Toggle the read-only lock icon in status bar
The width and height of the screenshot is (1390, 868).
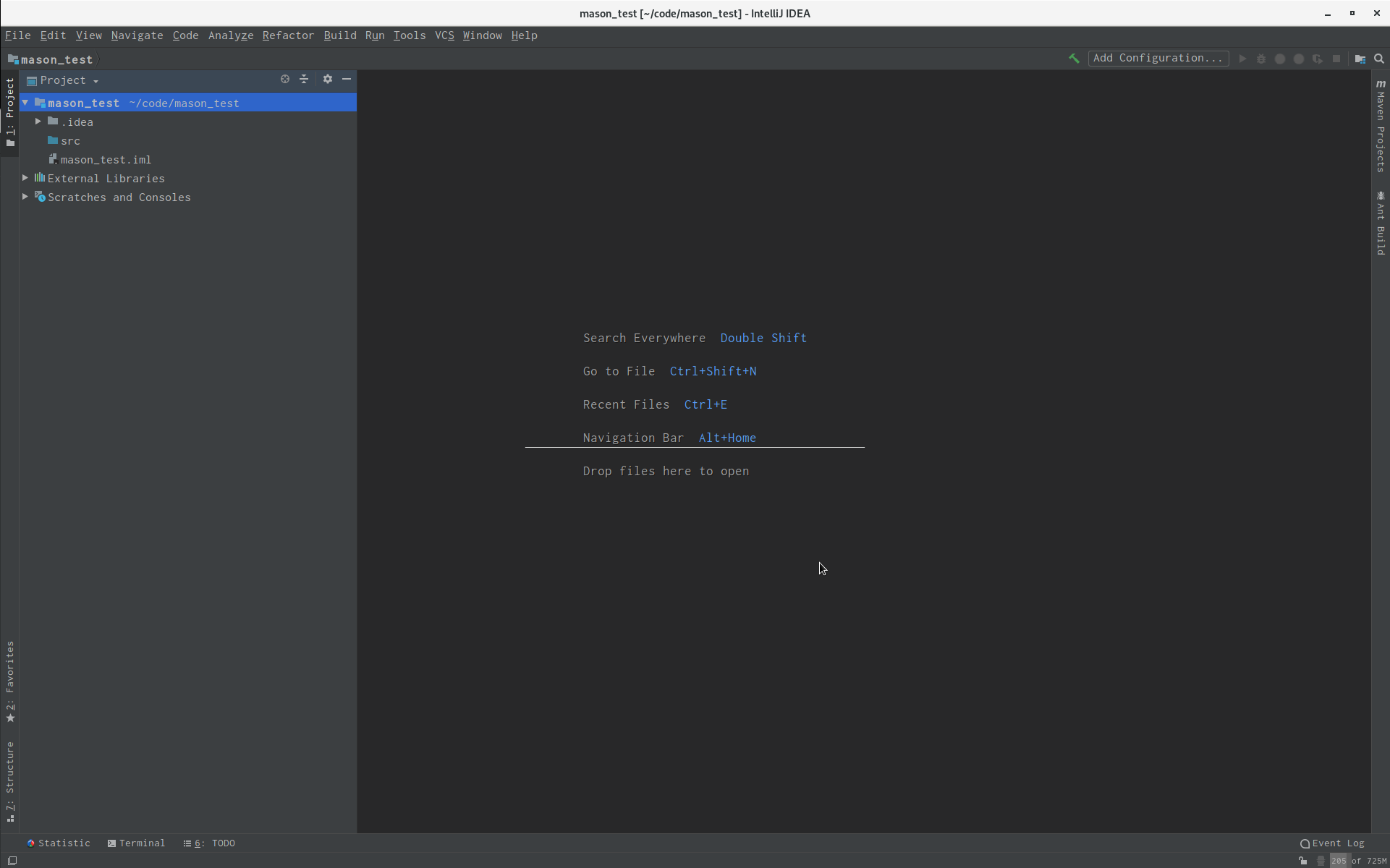tap(1303, 861)
